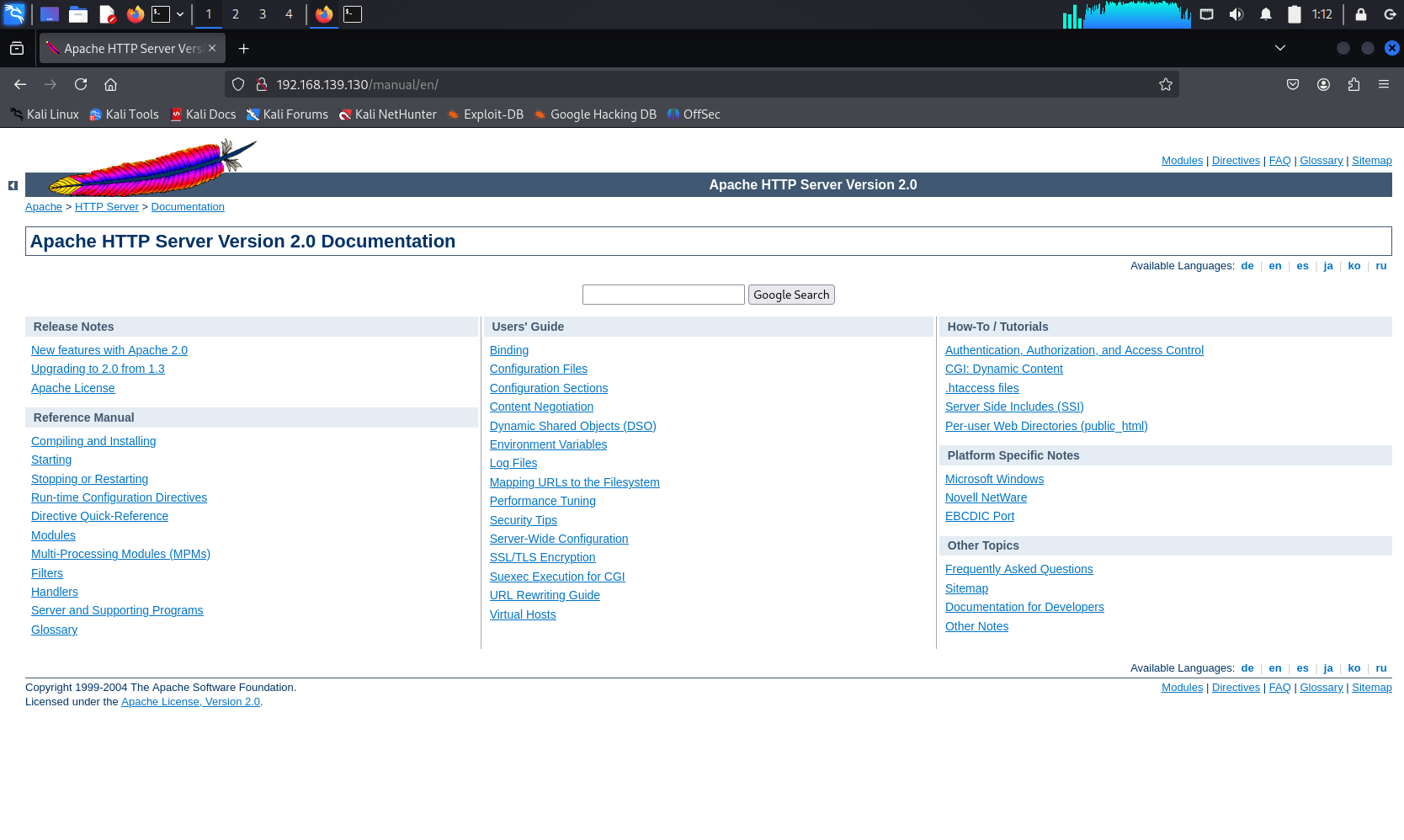Open Multi-Processing Modules (MPMs) link
Screen dimensions: 1404x840
coord(120,554)
